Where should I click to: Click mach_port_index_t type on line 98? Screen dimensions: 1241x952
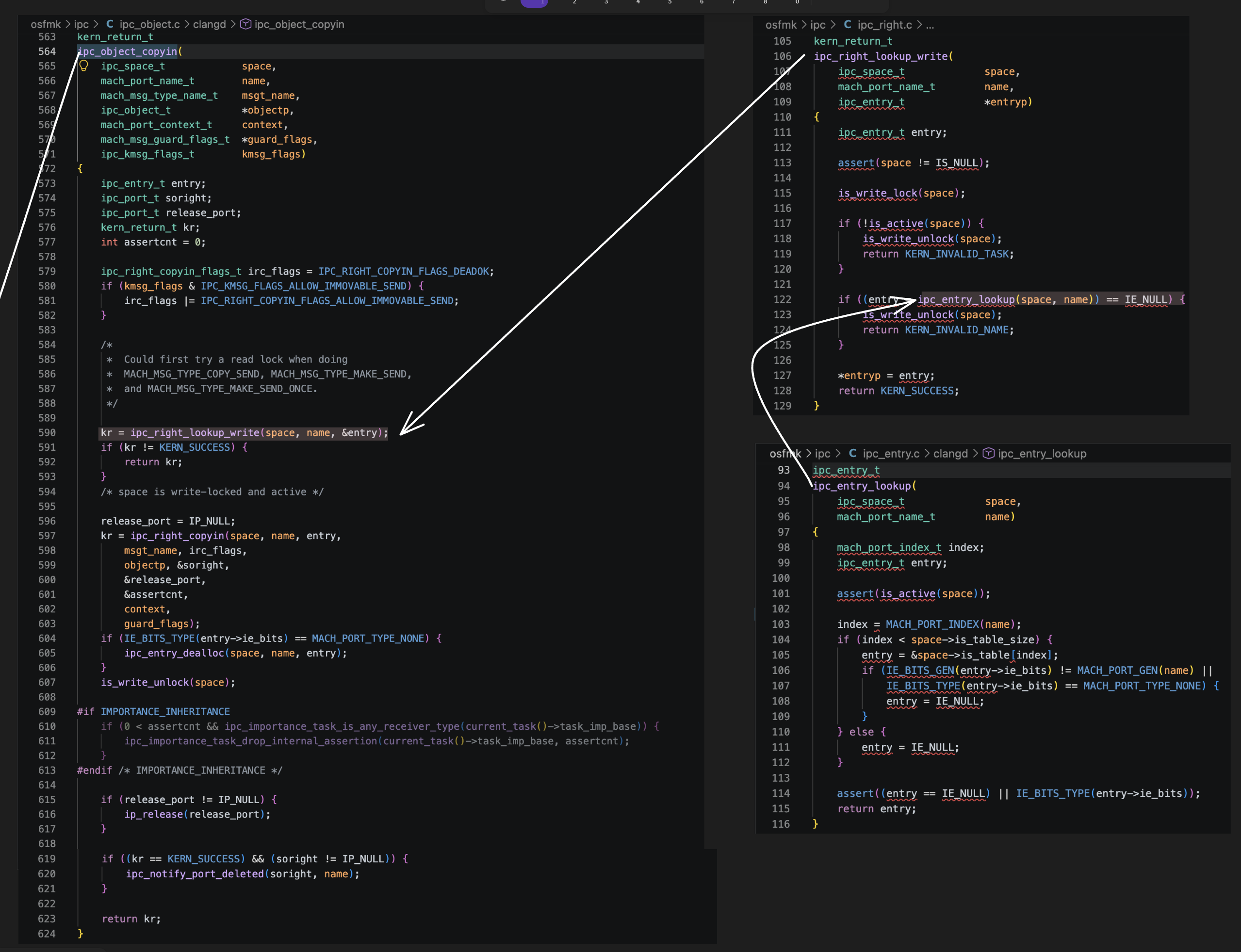click(x=889, y=548)
